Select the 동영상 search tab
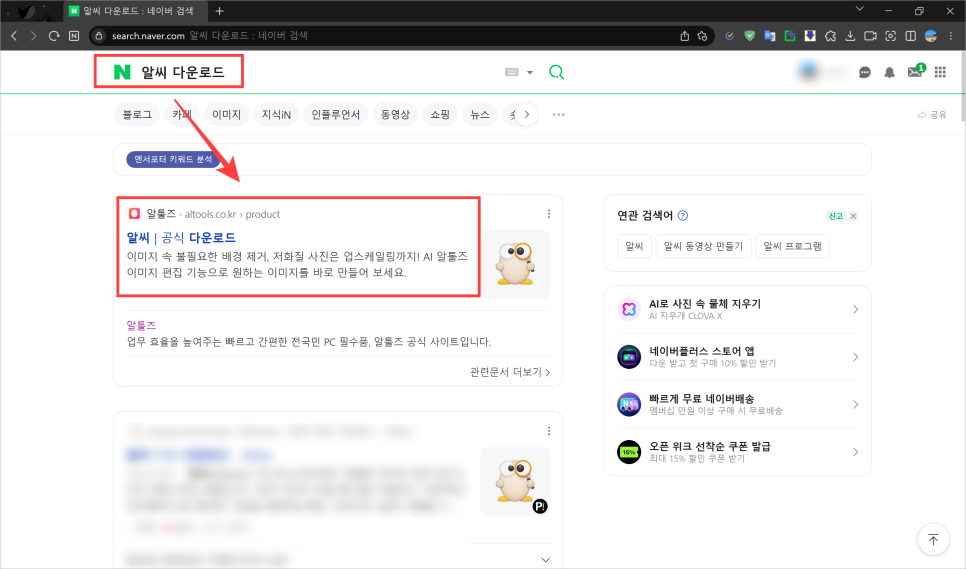The height and width of the screenshot is (569, 966). (x=395, y=115)
